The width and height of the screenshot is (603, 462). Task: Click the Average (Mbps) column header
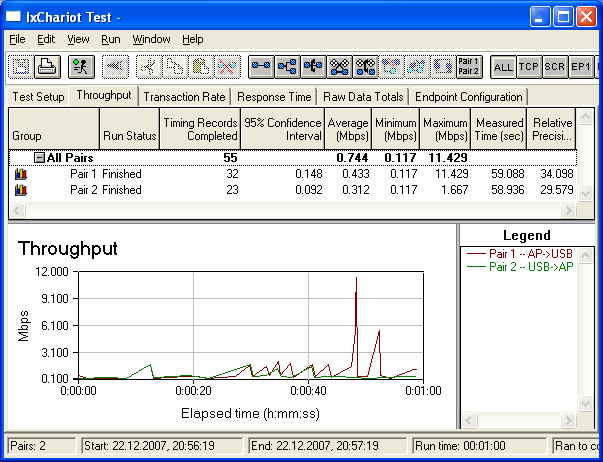pos(348,129)
